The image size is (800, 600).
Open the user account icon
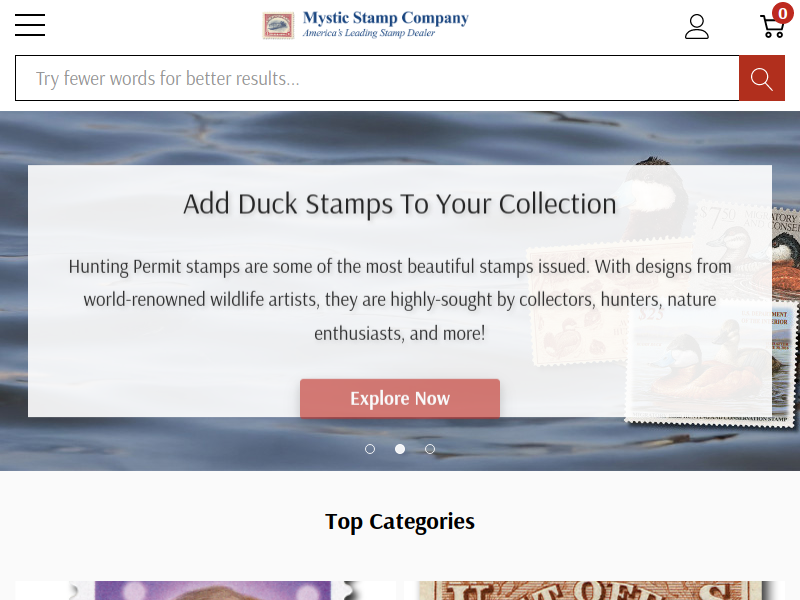click(696, 27)
